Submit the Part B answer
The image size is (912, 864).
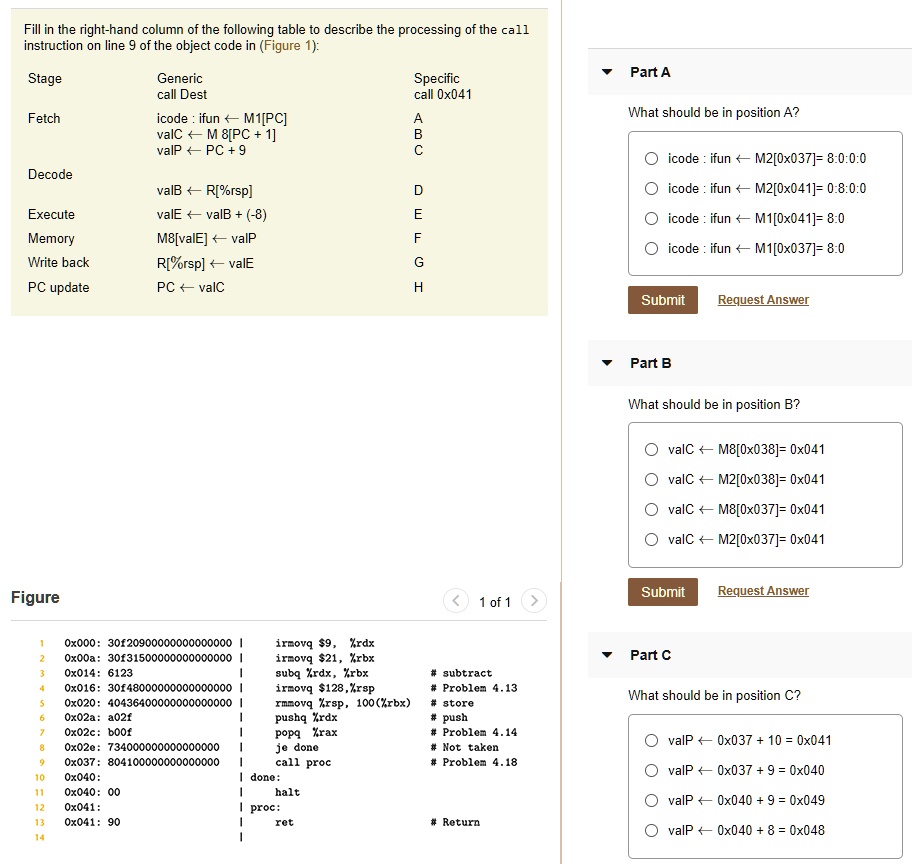pos(662,590)
